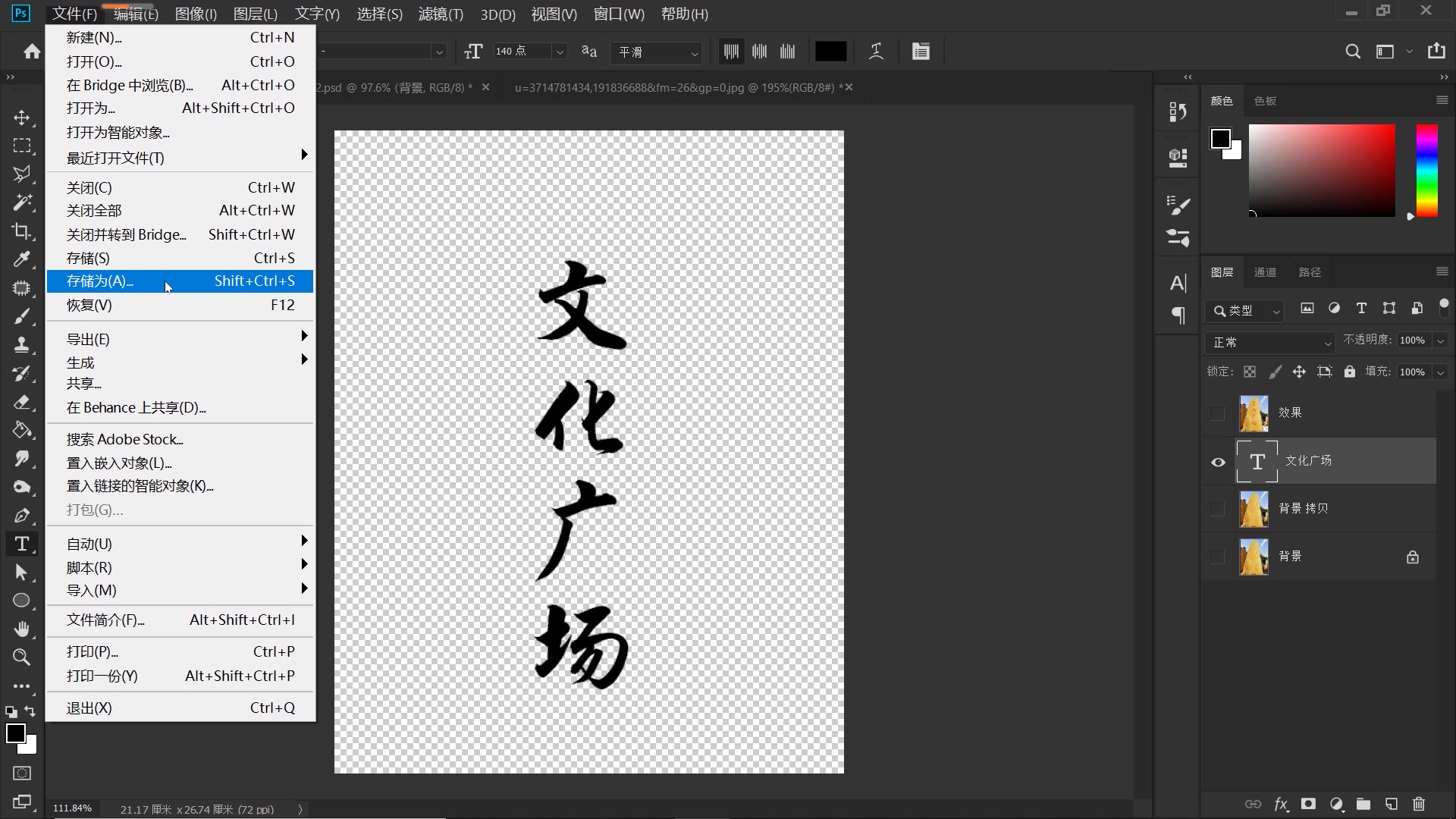
Task: Click 在 Behance 上共享(D)
Action: tap(136, 407)
